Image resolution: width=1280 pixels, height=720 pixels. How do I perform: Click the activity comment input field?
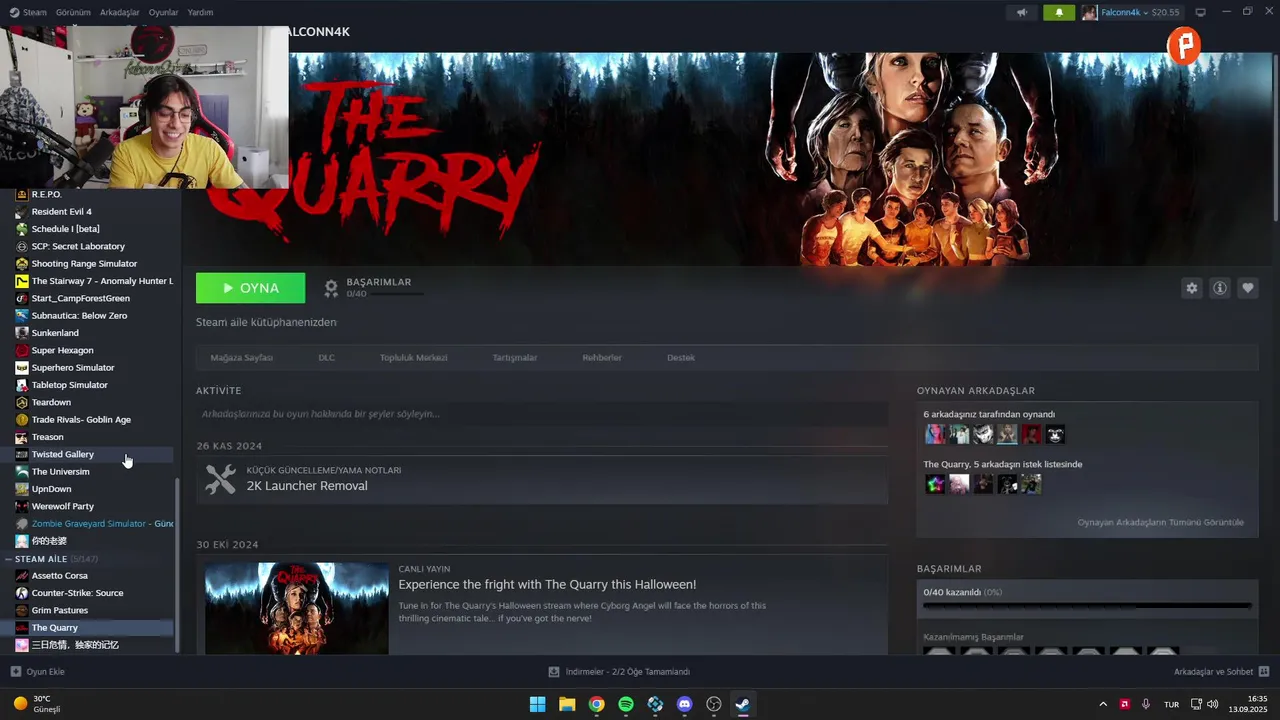tap(541, 414)
